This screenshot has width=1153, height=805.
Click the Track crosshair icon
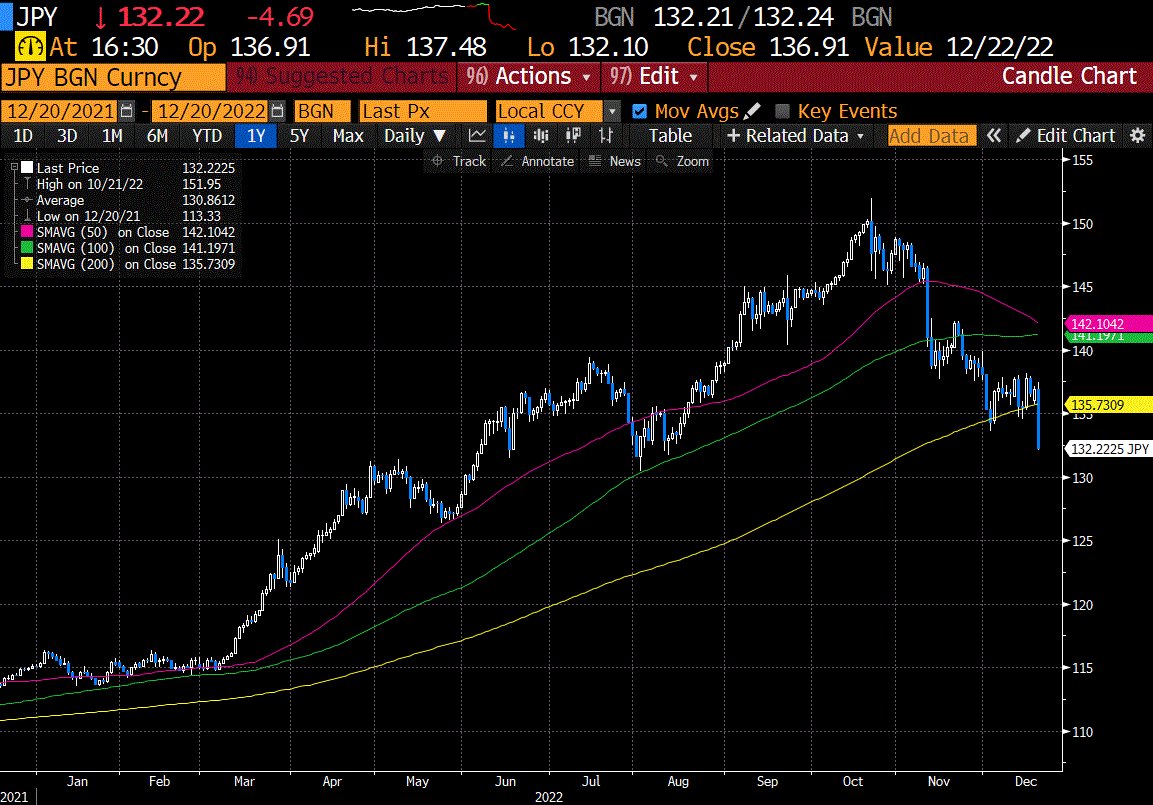(x=438, y=161)
